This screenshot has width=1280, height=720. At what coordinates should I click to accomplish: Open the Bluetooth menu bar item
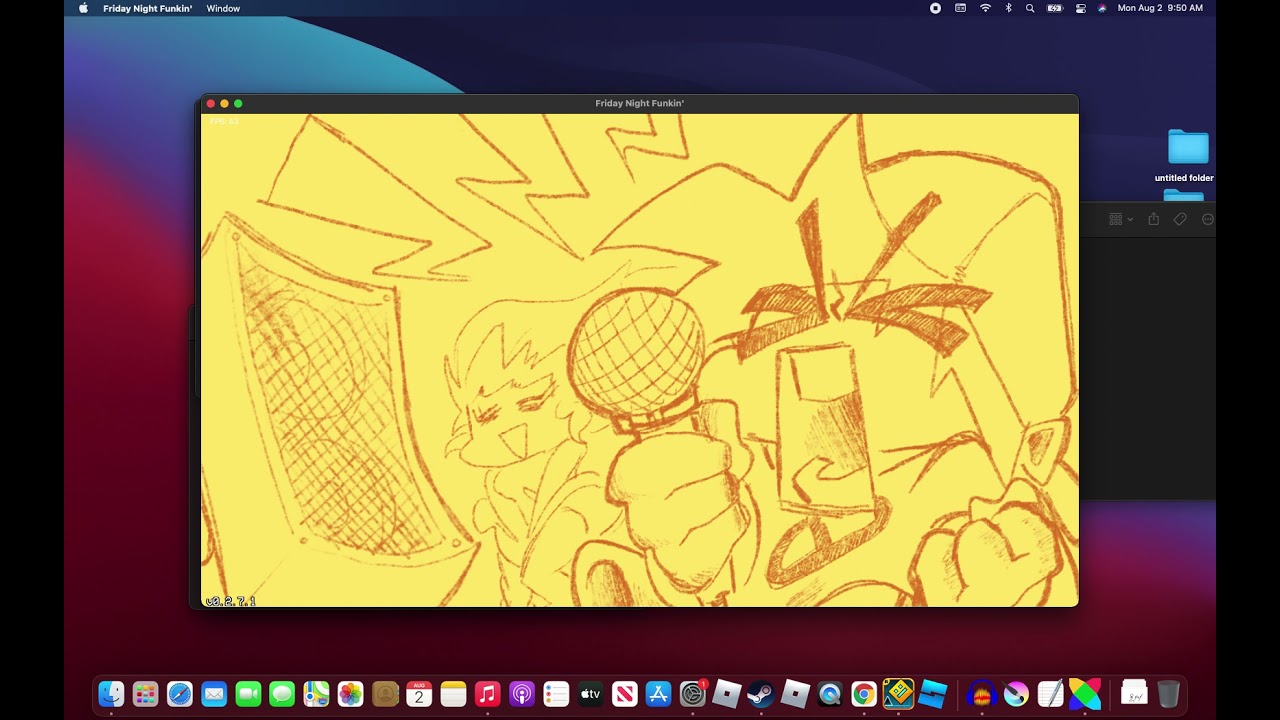tap(1008, 8)
